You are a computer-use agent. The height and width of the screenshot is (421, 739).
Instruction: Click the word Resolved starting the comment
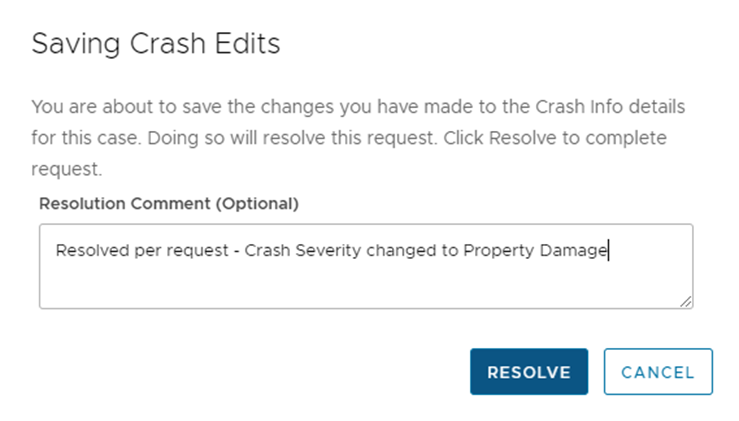click(93, 250)
